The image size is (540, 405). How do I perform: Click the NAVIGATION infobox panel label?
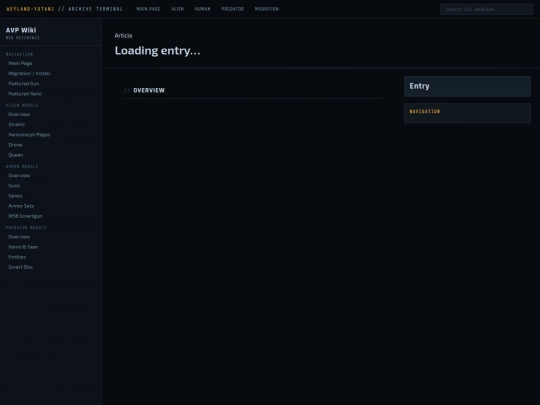coord(425,111)
